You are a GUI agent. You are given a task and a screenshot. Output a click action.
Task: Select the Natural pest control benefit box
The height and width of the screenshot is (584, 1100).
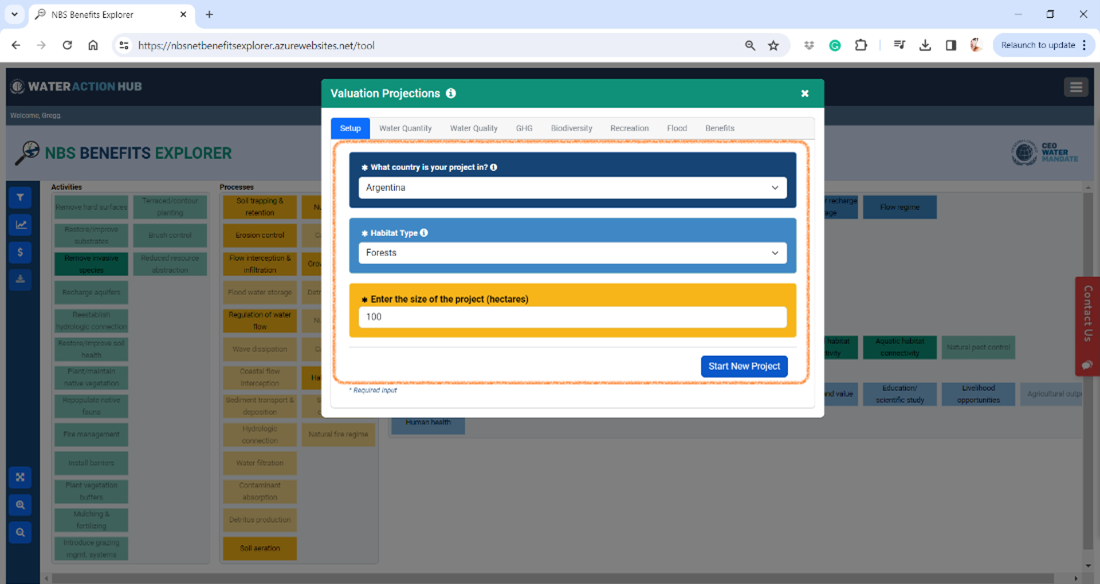pyautogui.click(x=978, y=347)
